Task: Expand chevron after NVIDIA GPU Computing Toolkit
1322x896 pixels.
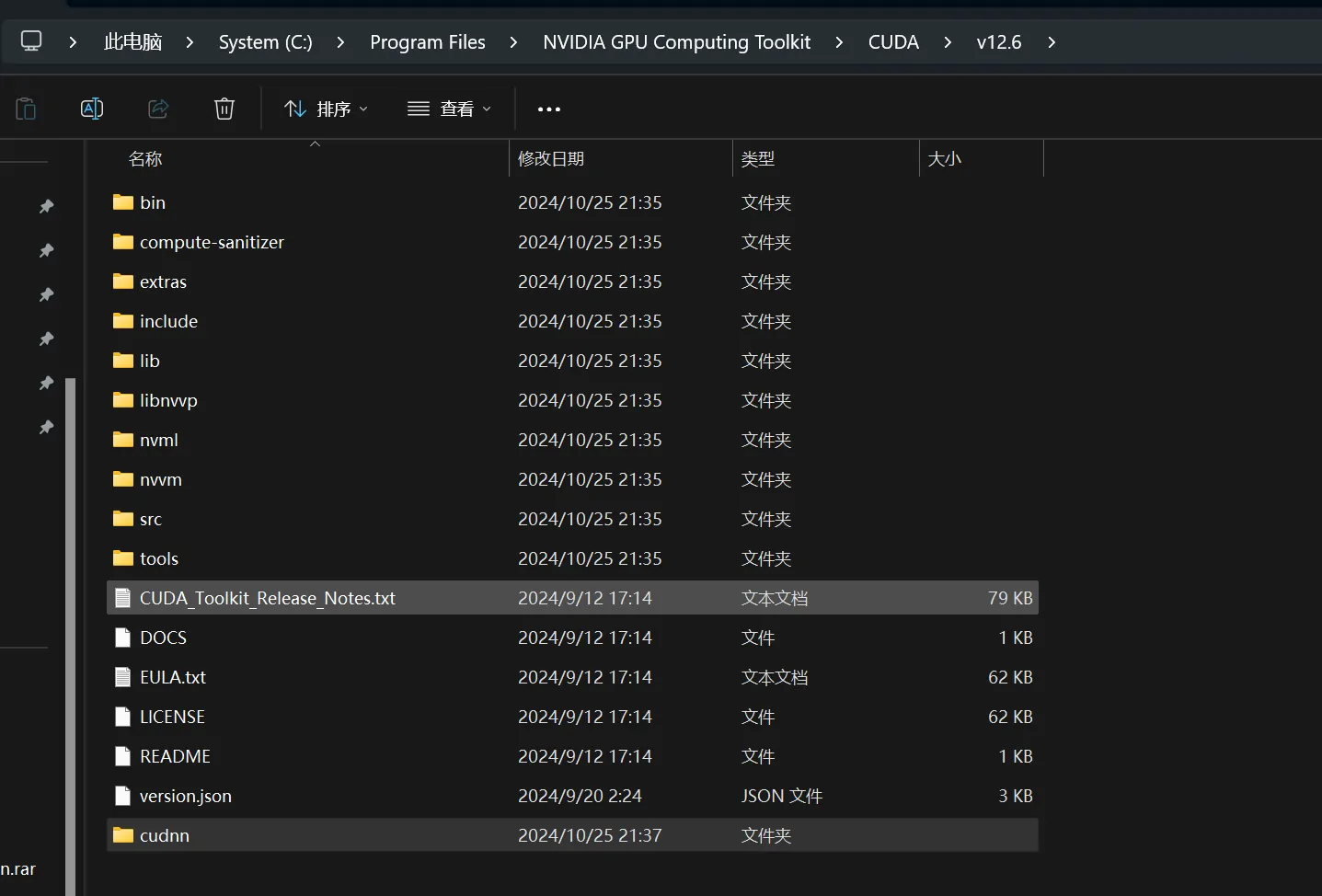Action: [839, 42]
